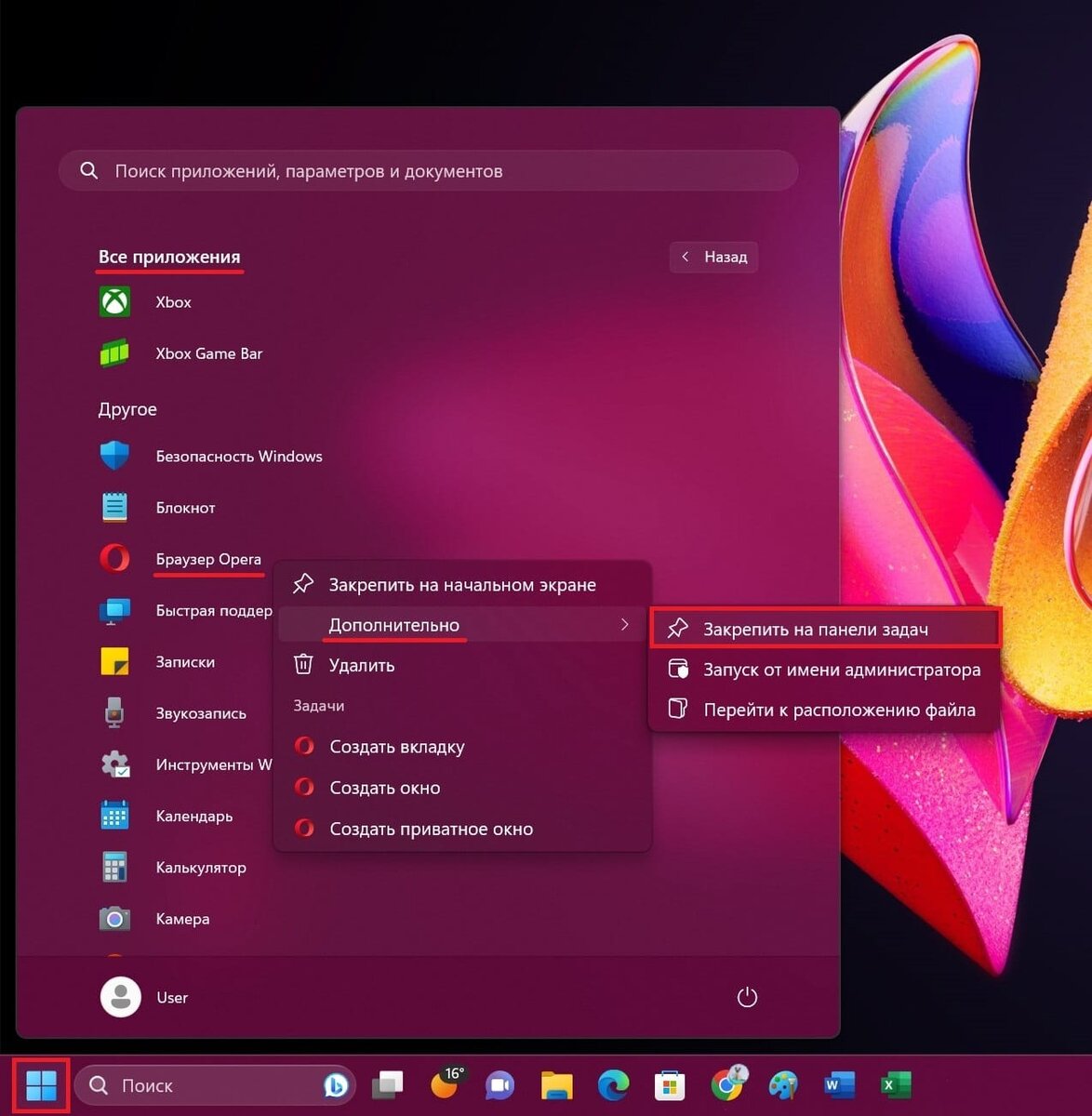This screenshot has height=1116, width=1092.
Task: Open Инструменты Windows gear icon
Action: coord(114,764)
